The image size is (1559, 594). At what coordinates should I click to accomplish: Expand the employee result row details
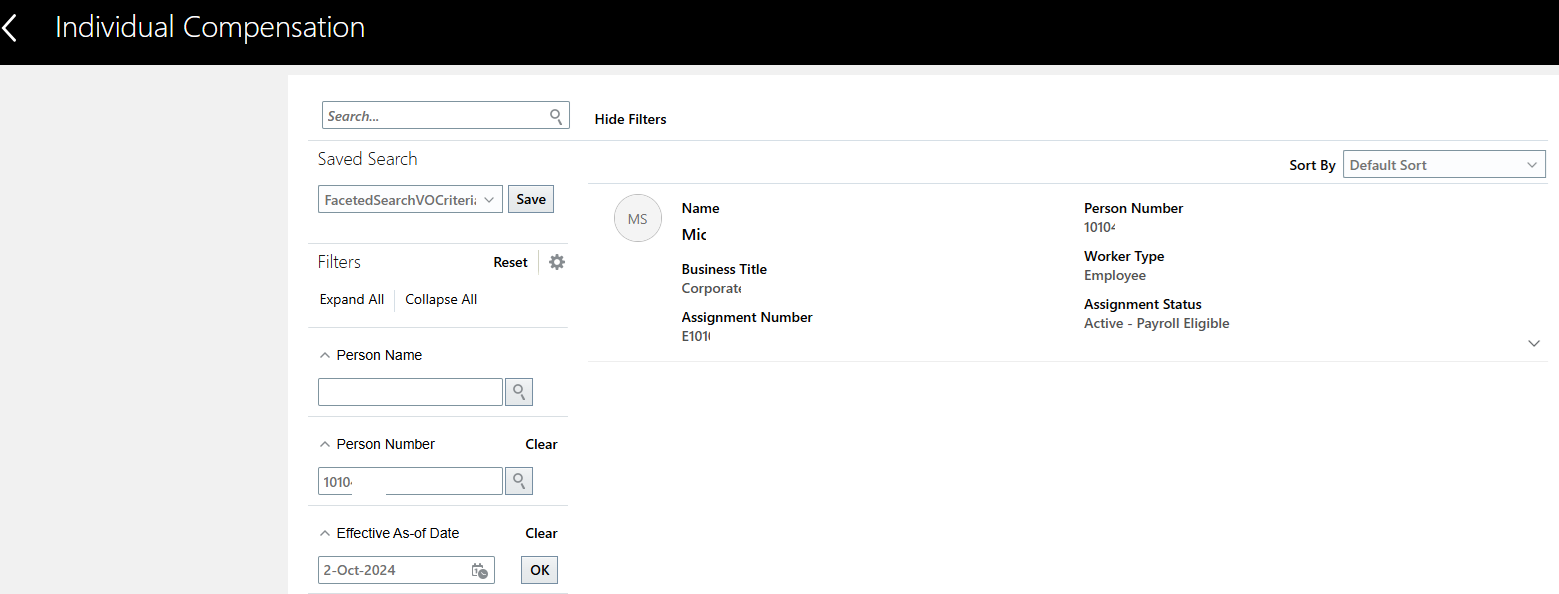[1533, 342]
